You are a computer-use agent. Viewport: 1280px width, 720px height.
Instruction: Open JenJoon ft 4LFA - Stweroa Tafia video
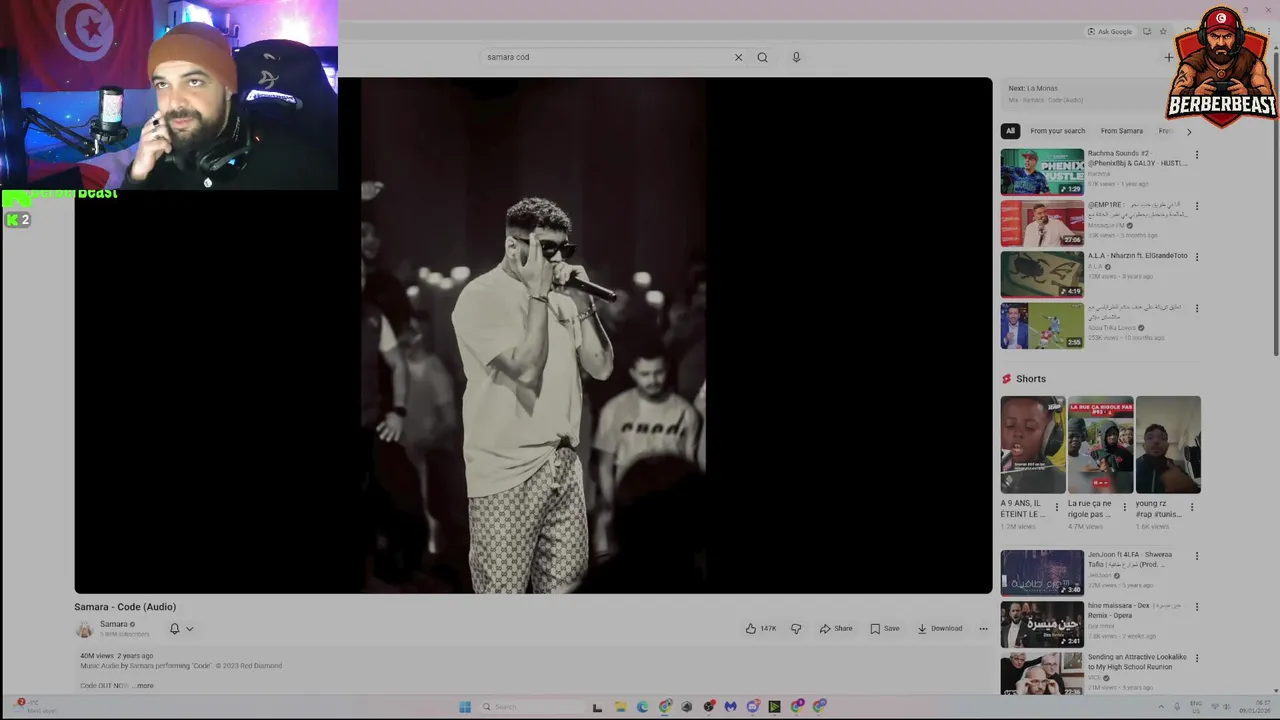click(x=1042, y=573)
